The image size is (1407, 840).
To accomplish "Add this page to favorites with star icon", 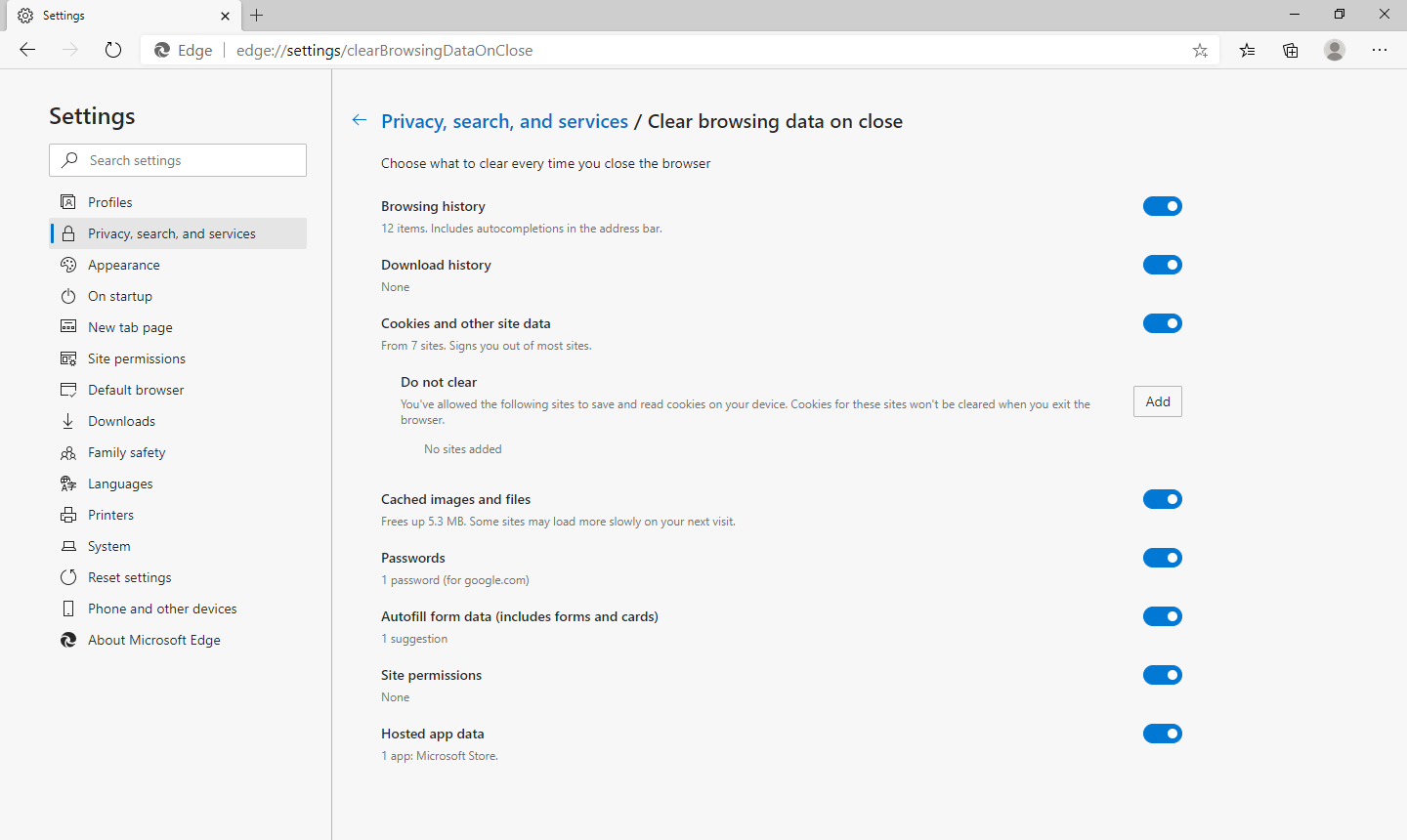I will (1200, 50).
